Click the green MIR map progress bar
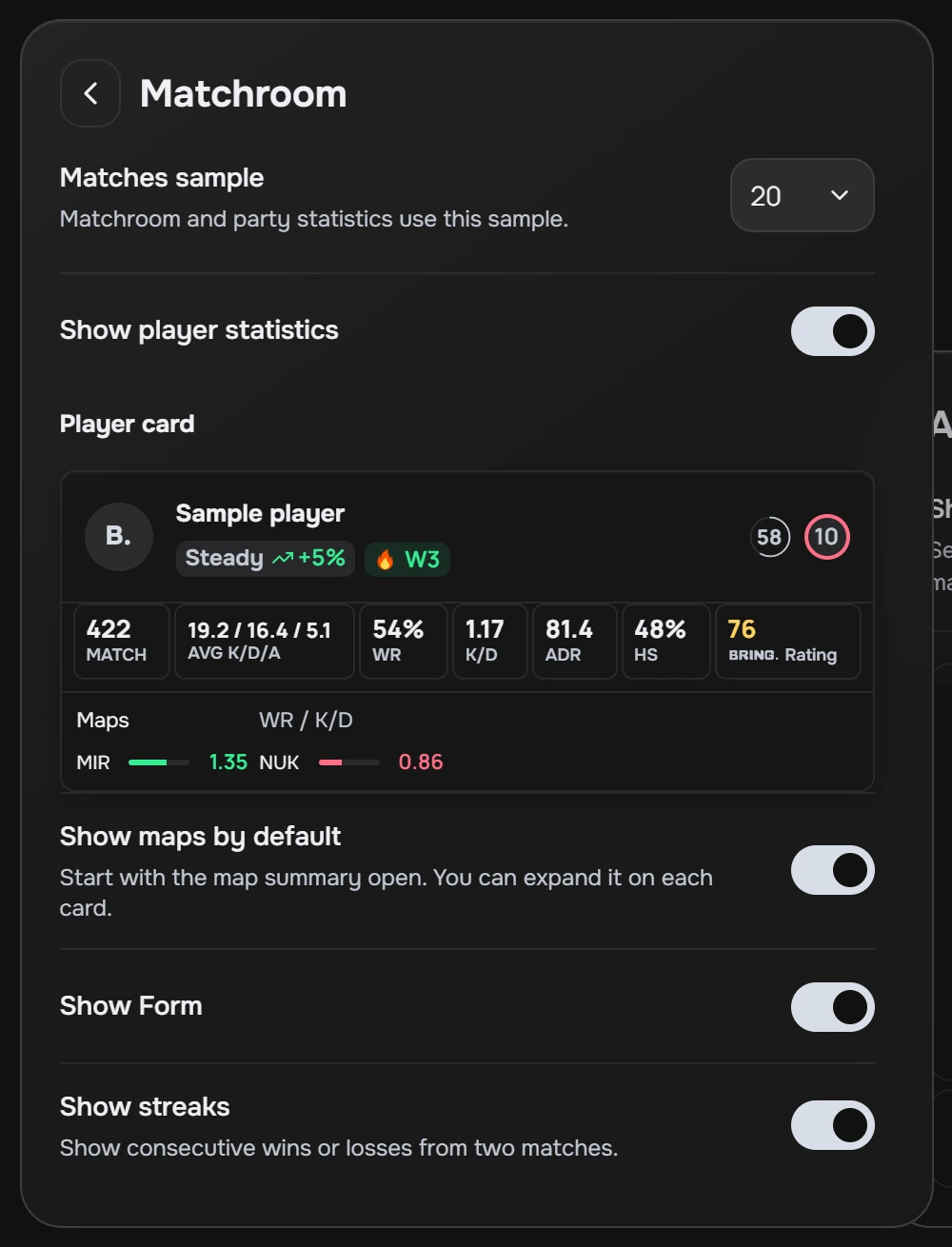This screenshot has width=952, height=1247. pos(159,762)
